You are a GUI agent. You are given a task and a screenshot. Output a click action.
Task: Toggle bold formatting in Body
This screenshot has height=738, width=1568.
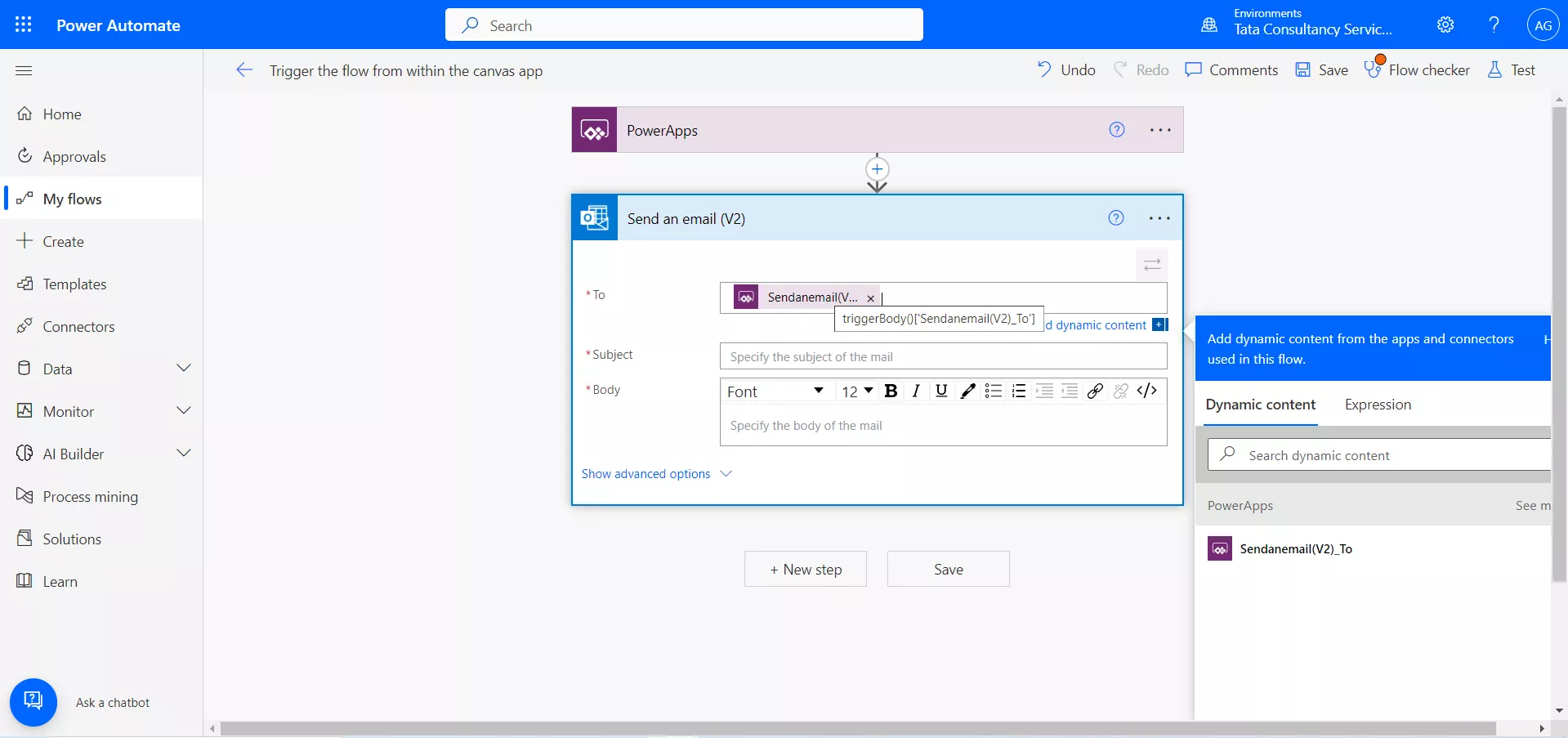click(891, 391)
